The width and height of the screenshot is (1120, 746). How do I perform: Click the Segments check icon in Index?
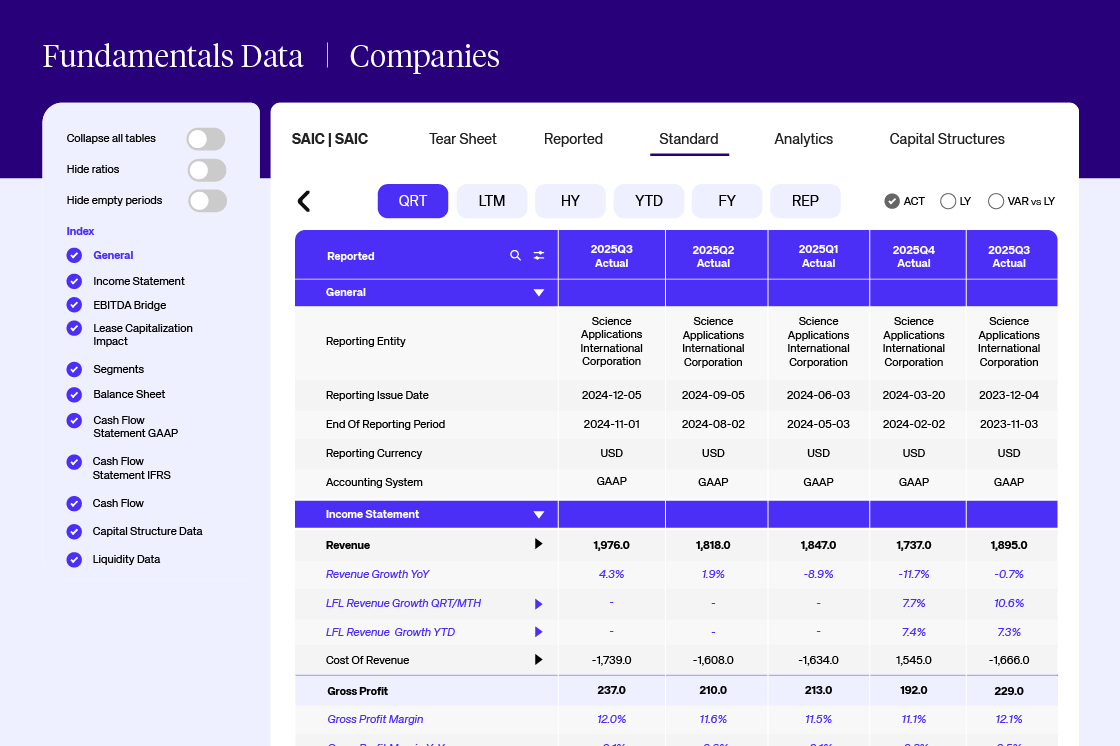coord(74,369)
